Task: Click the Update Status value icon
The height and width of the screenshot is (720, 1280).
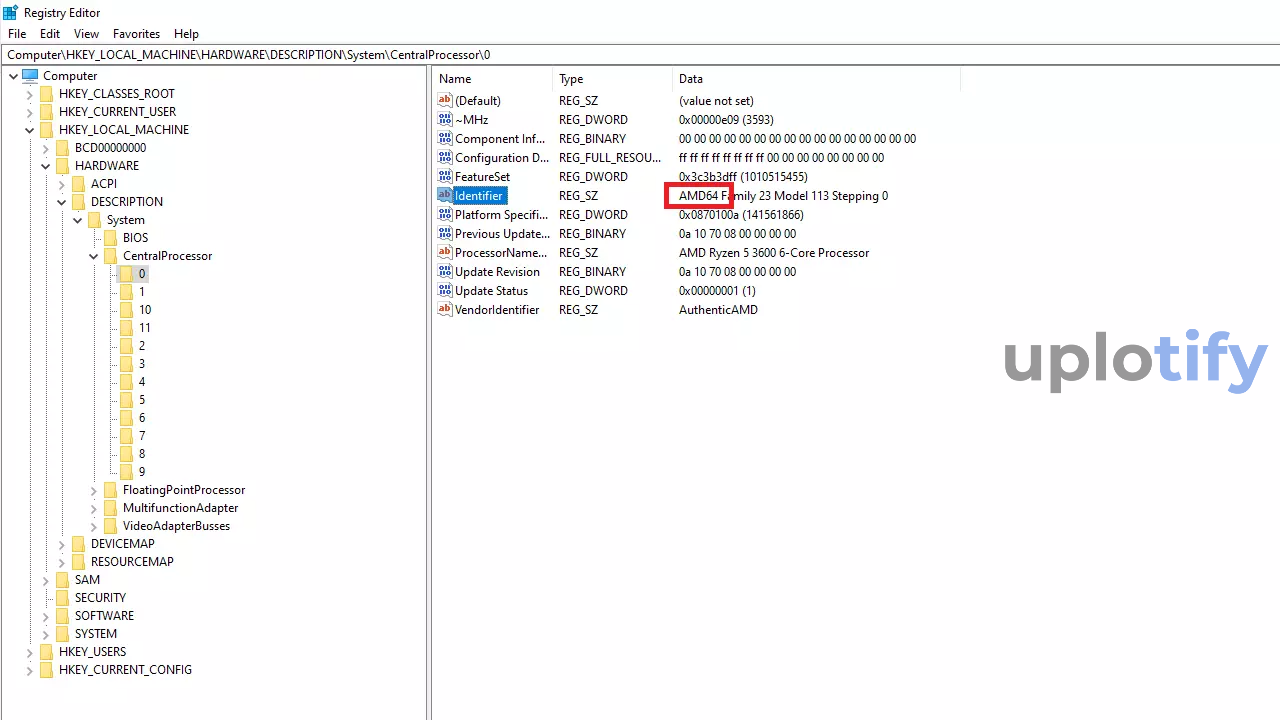Action: pos(445,290)
